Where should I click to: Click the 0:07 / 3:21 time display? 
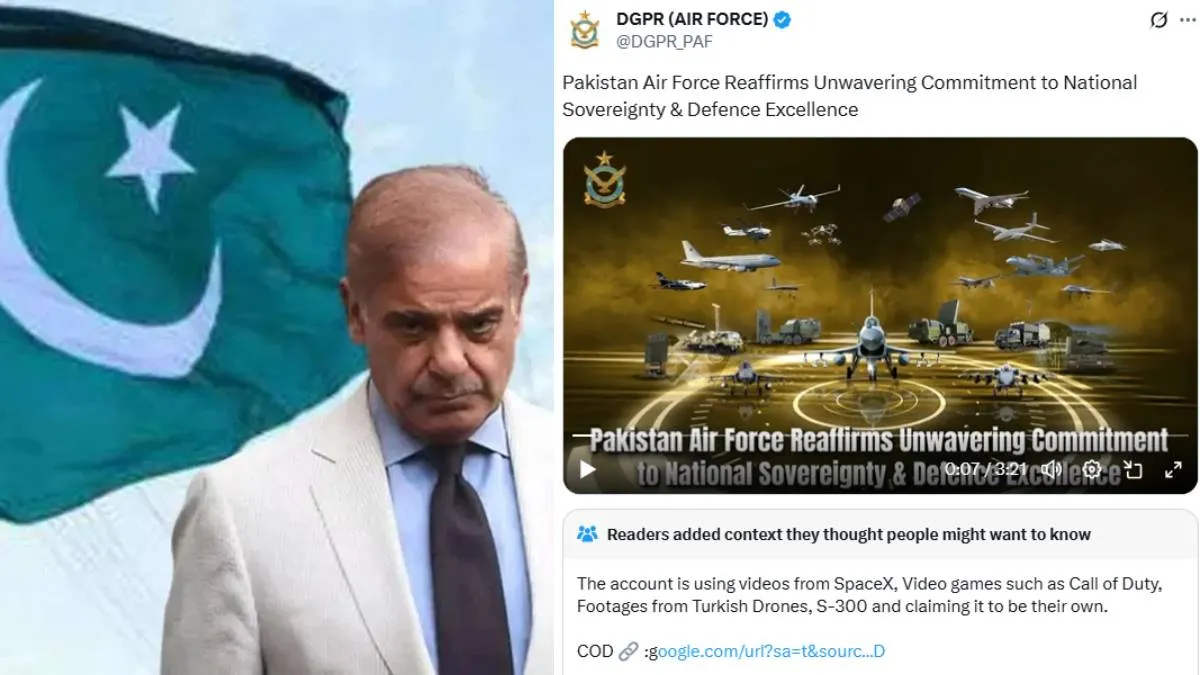pos(986,468)
